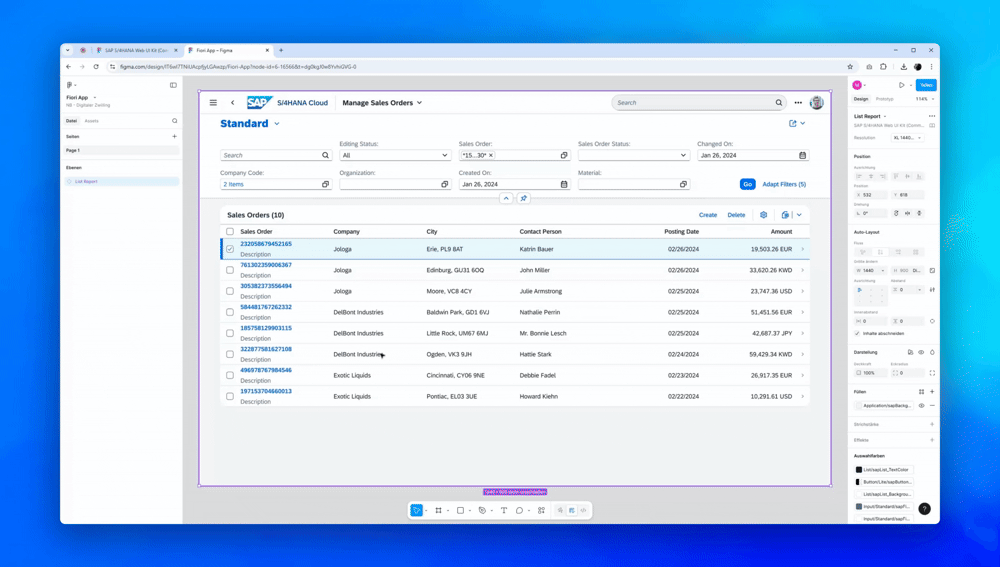The height and width of the screenshot is (567, 1000).
Task: Click the SAP logo
Action: [260, 103]
